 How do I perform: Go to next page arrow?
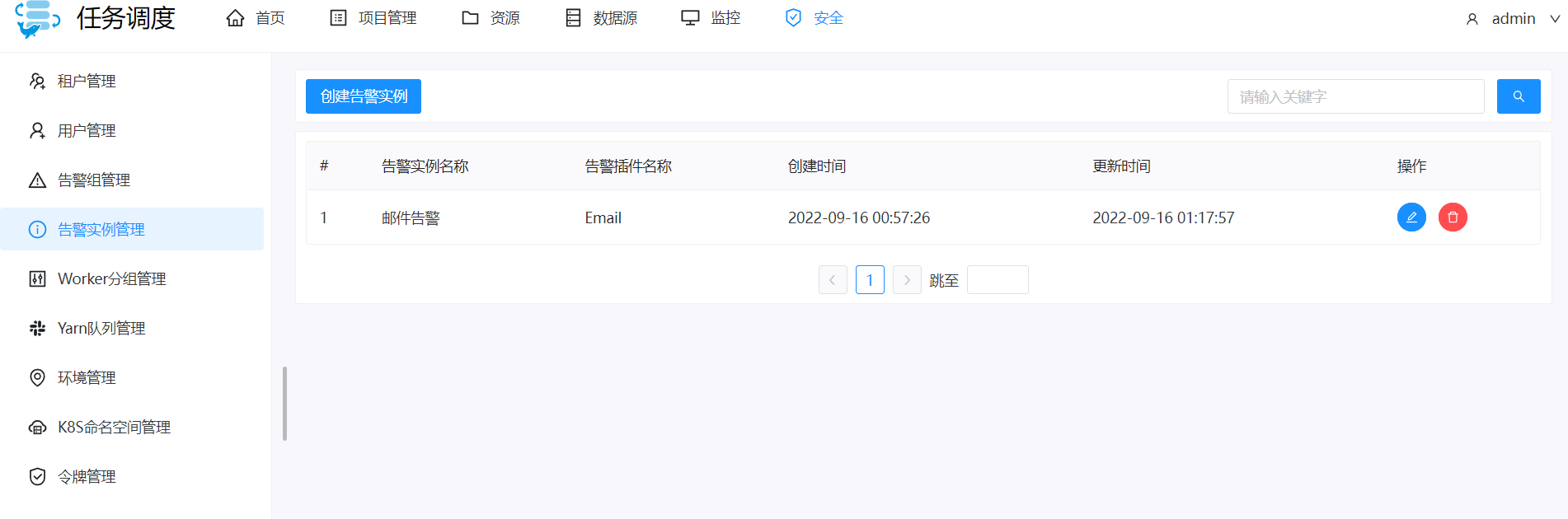coord(907,280)
